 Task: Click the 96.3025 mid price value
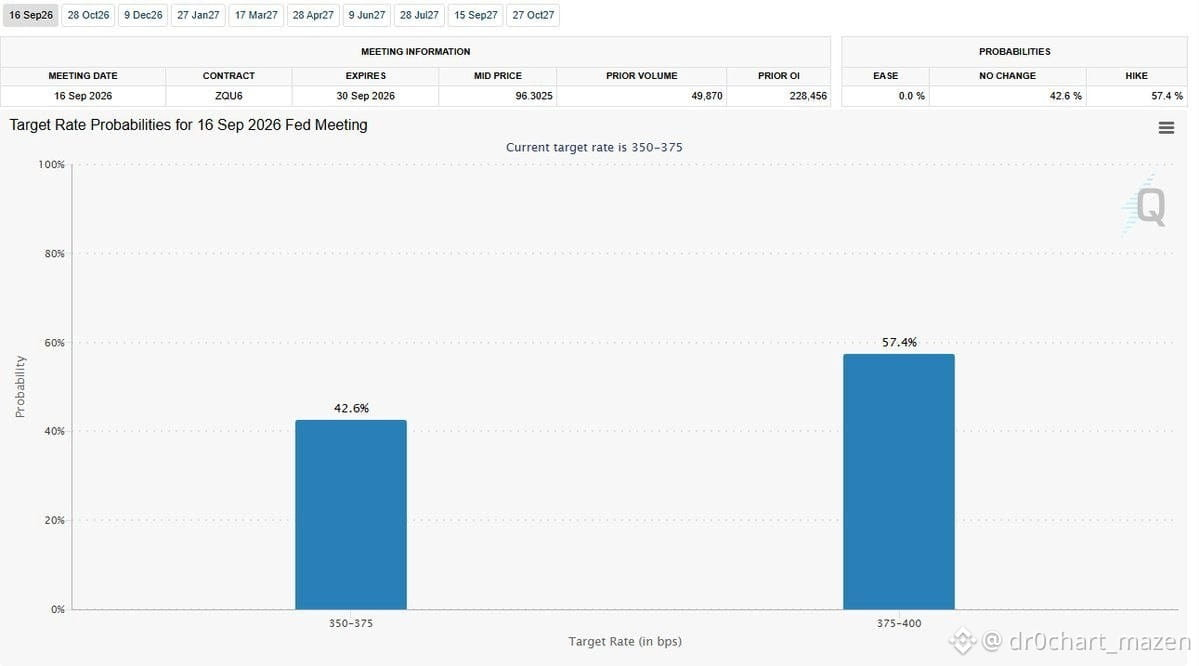[534, 96]
